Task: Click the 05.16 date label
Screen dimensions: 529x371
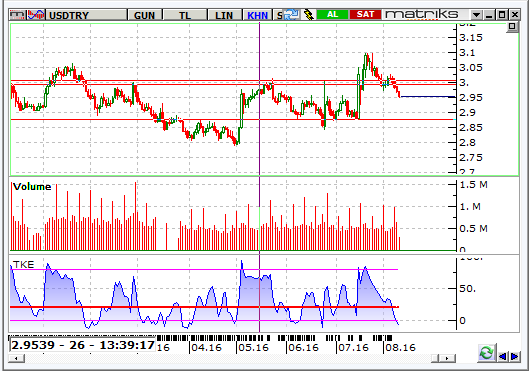Action: pyautogui.click(x=254, y=347)
